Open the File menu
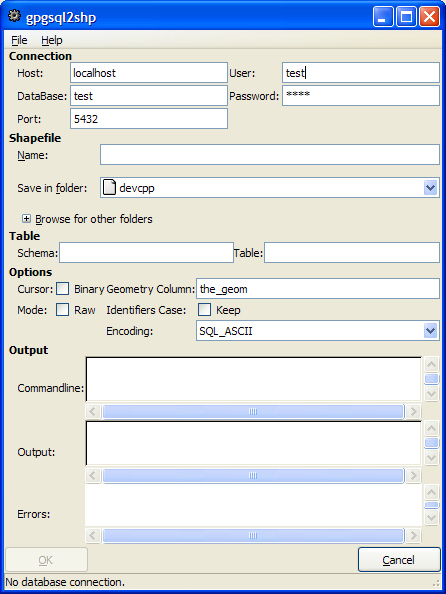 click(x=19, y=40)
